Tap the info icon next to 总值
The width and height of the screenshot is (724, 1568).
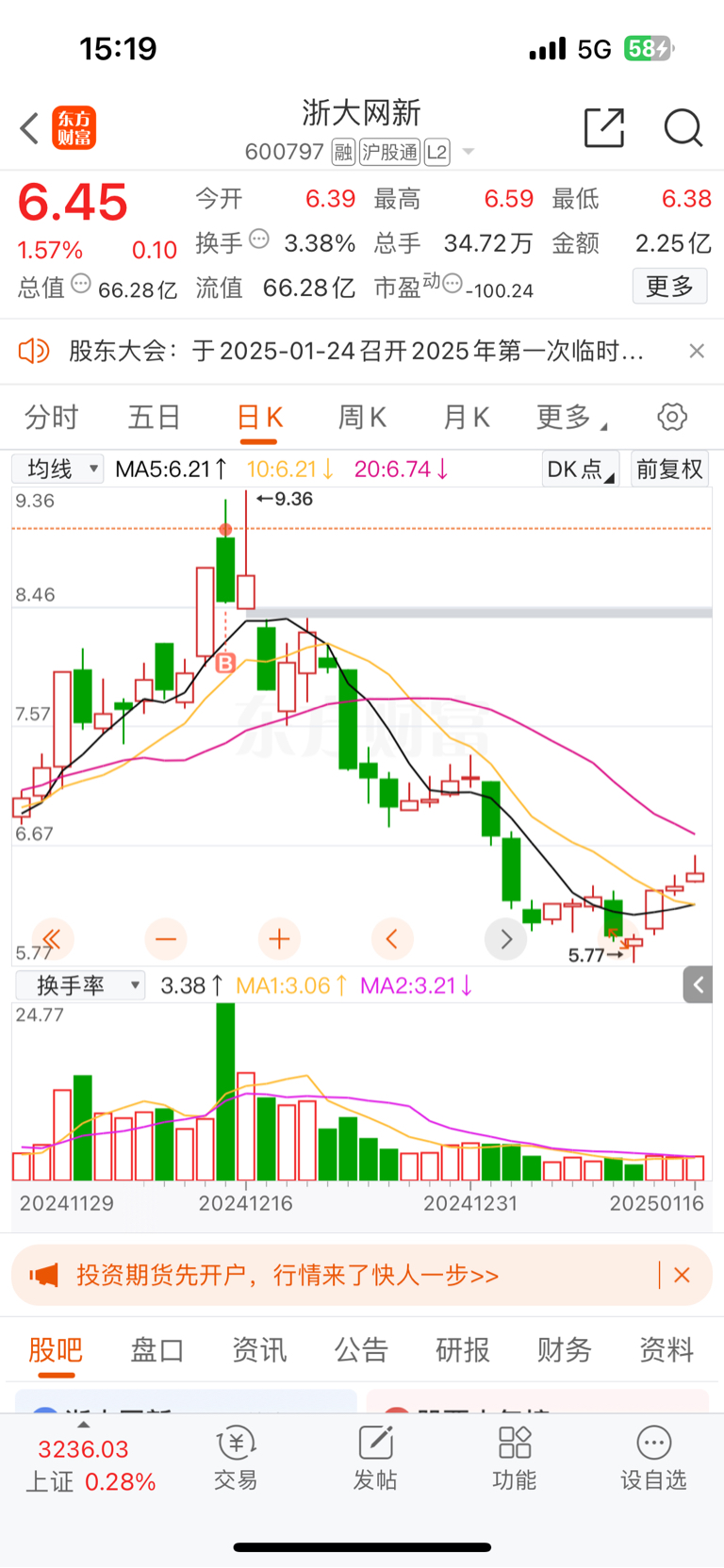click(x=81, y=284)
